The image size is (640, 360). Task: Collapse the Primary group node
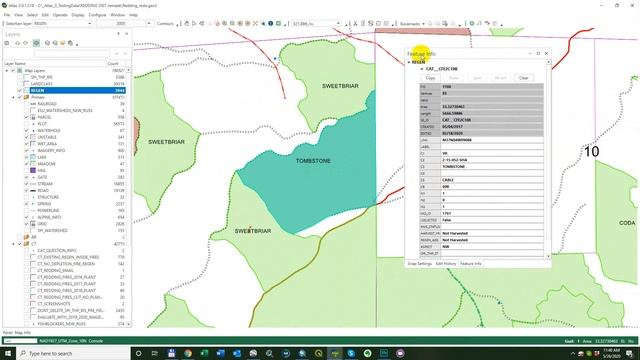(13, 97)
